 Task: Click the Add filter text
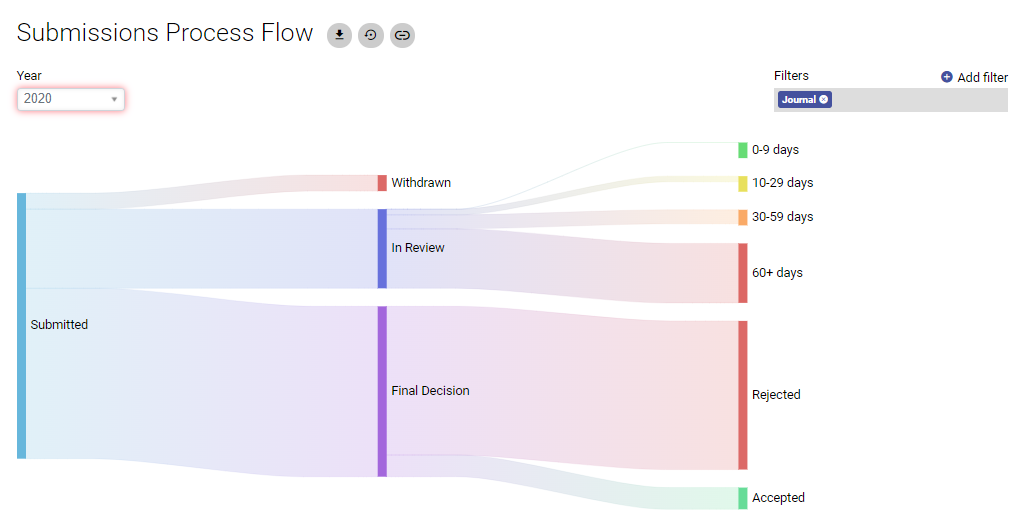pos(982,77)
